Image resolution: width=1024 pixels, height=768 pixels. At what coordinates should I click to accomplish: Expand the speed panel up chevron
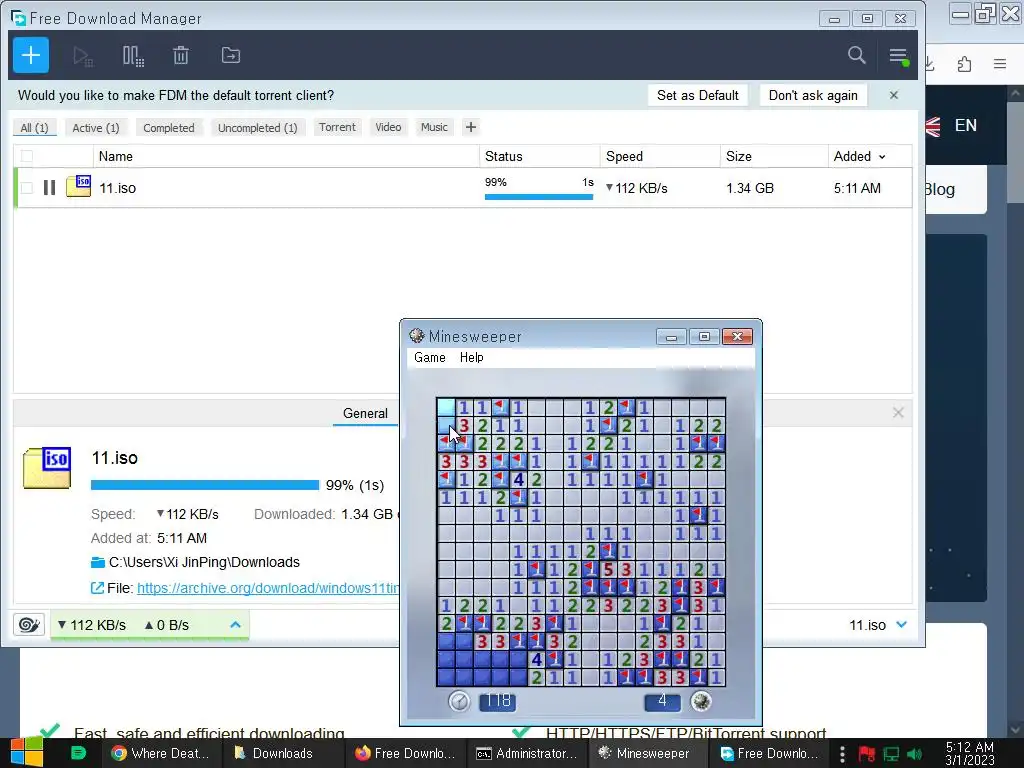pos(236,625)
